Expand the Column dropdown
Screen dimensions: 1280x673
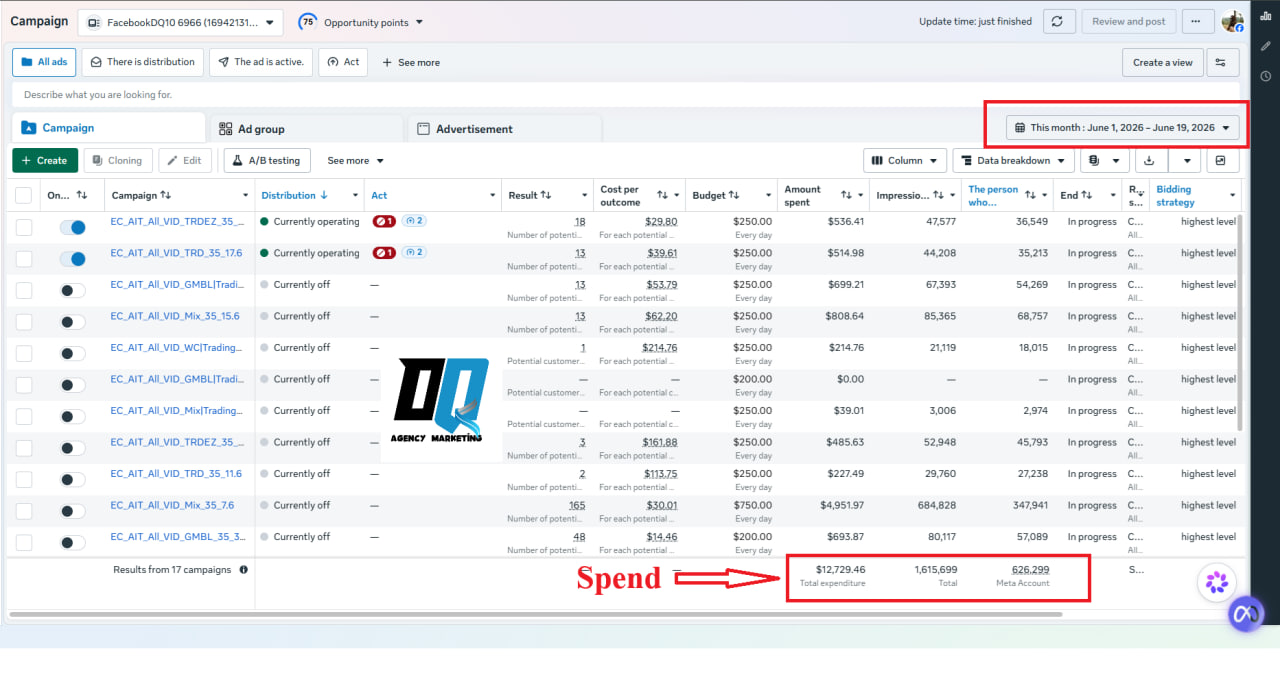pyautogui.click(x=904, y=160)
